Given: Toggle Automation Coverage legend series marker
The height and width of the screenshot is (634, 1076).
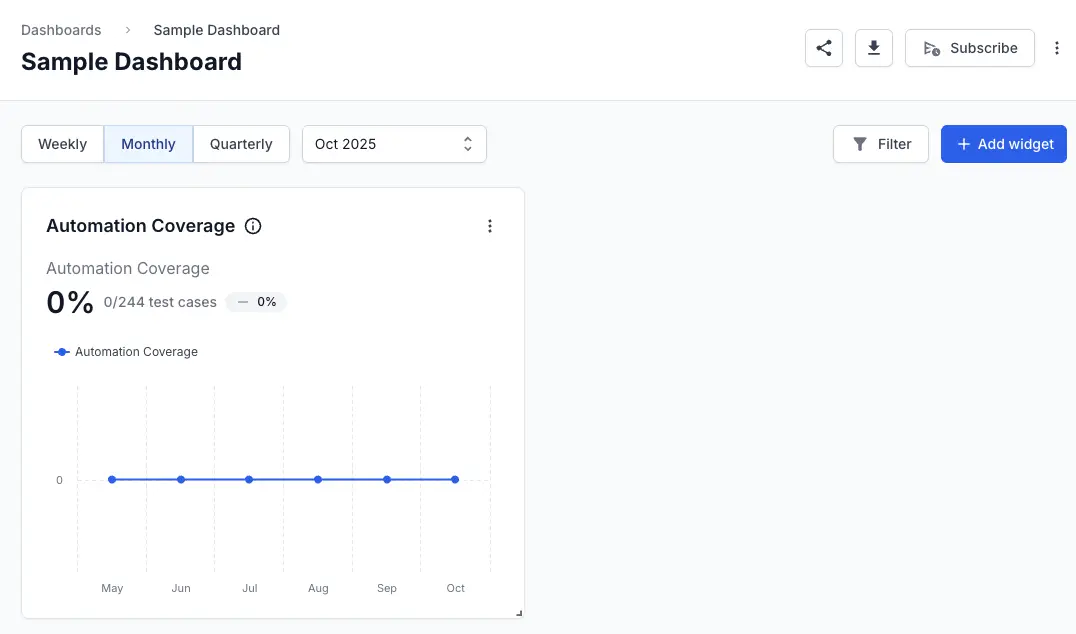Looking at the screenshot, I should [62, 352].
